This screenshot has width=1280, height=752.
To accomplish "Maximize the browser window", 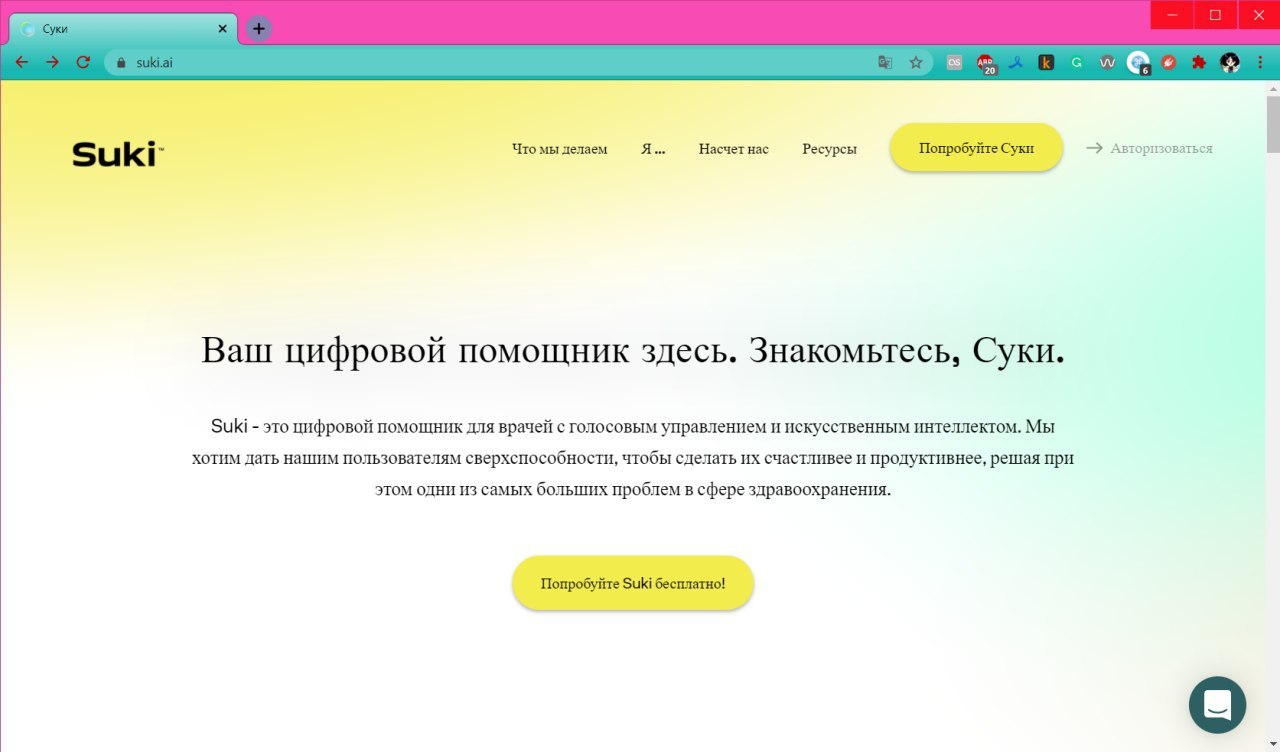I will (1215, 15).
